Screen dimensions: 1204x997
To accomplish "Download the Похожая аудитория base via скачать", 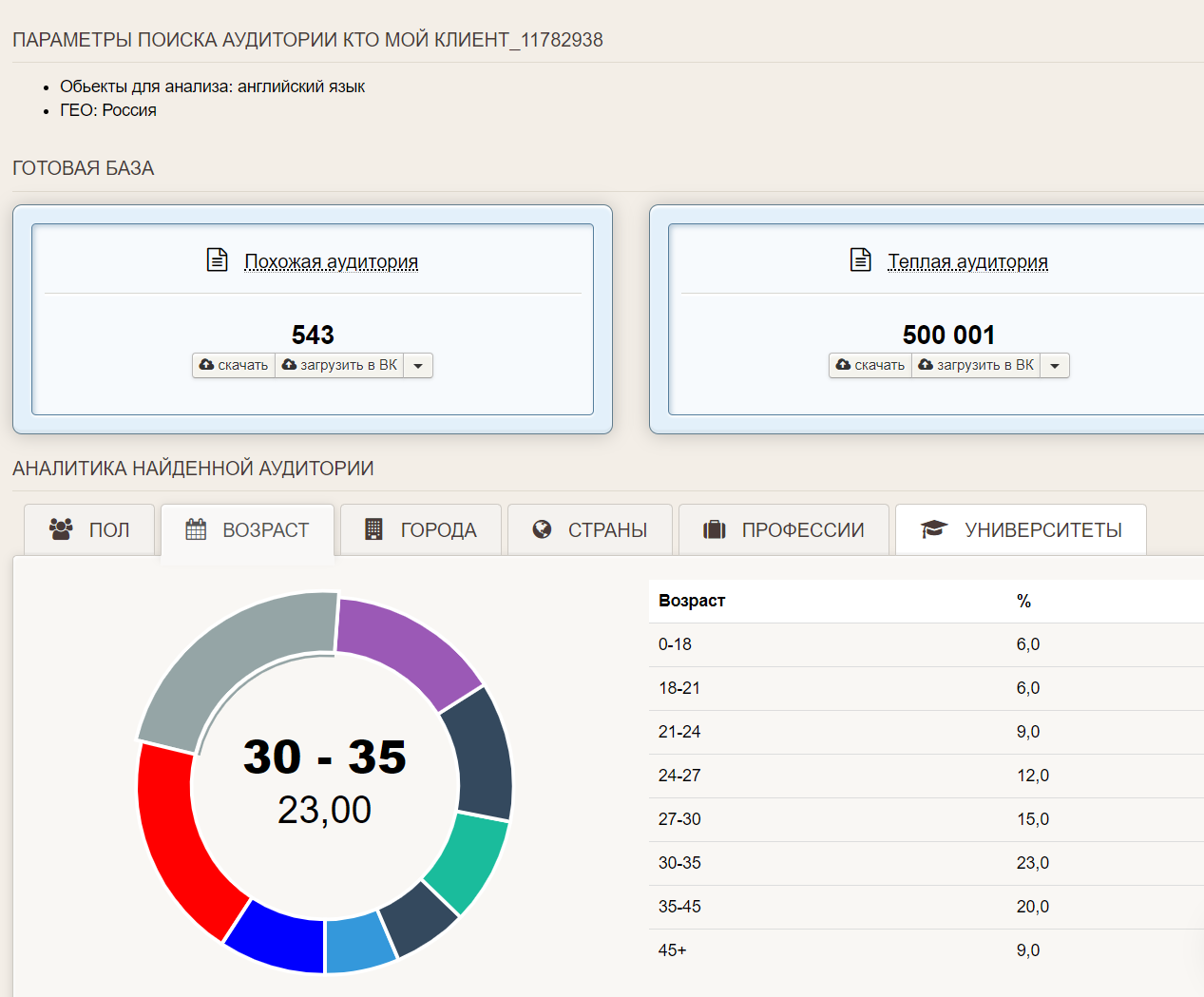I will tap(234, 365).
